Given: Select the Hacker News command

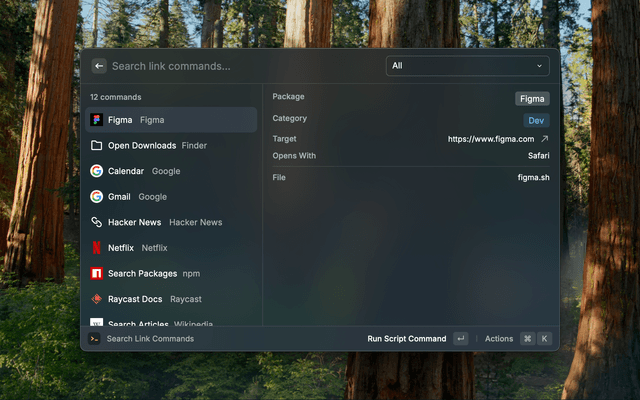Looking at the screenshot, I should click(x=171, y=222).
